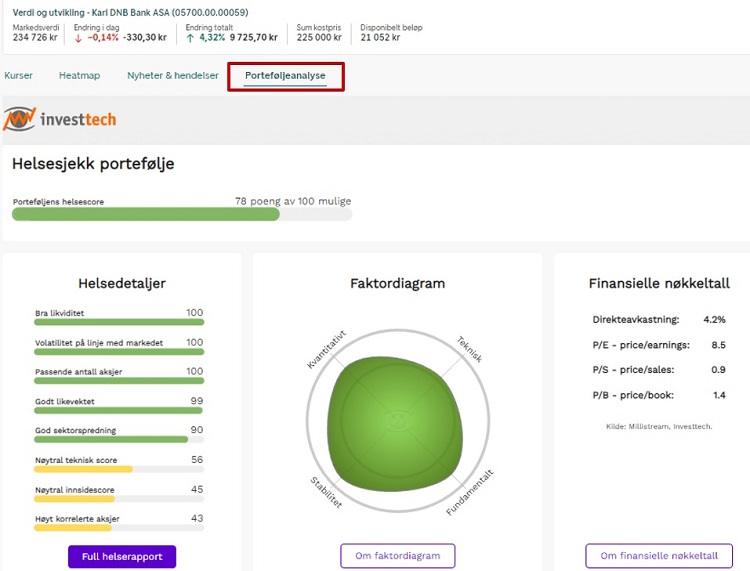Open Nyheter & hendelser tab

pyautogui.click(x=173, y=76)
